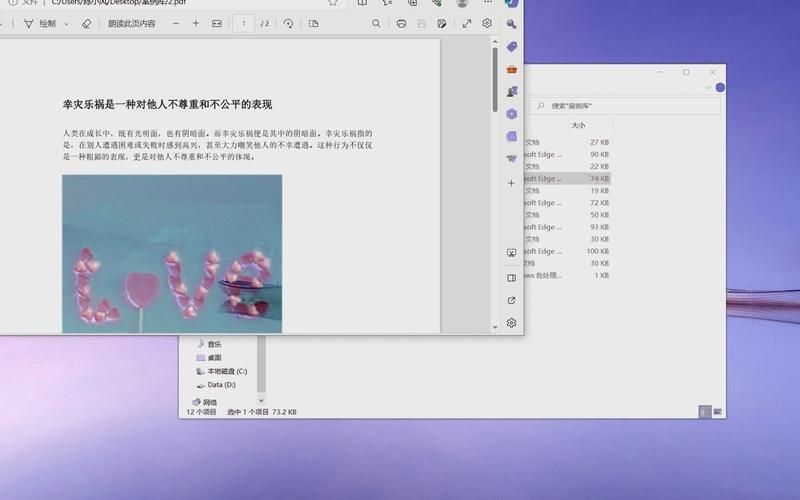
Task: Open the games figures icon in Edge sidebar
Action: tap(512, 91)
